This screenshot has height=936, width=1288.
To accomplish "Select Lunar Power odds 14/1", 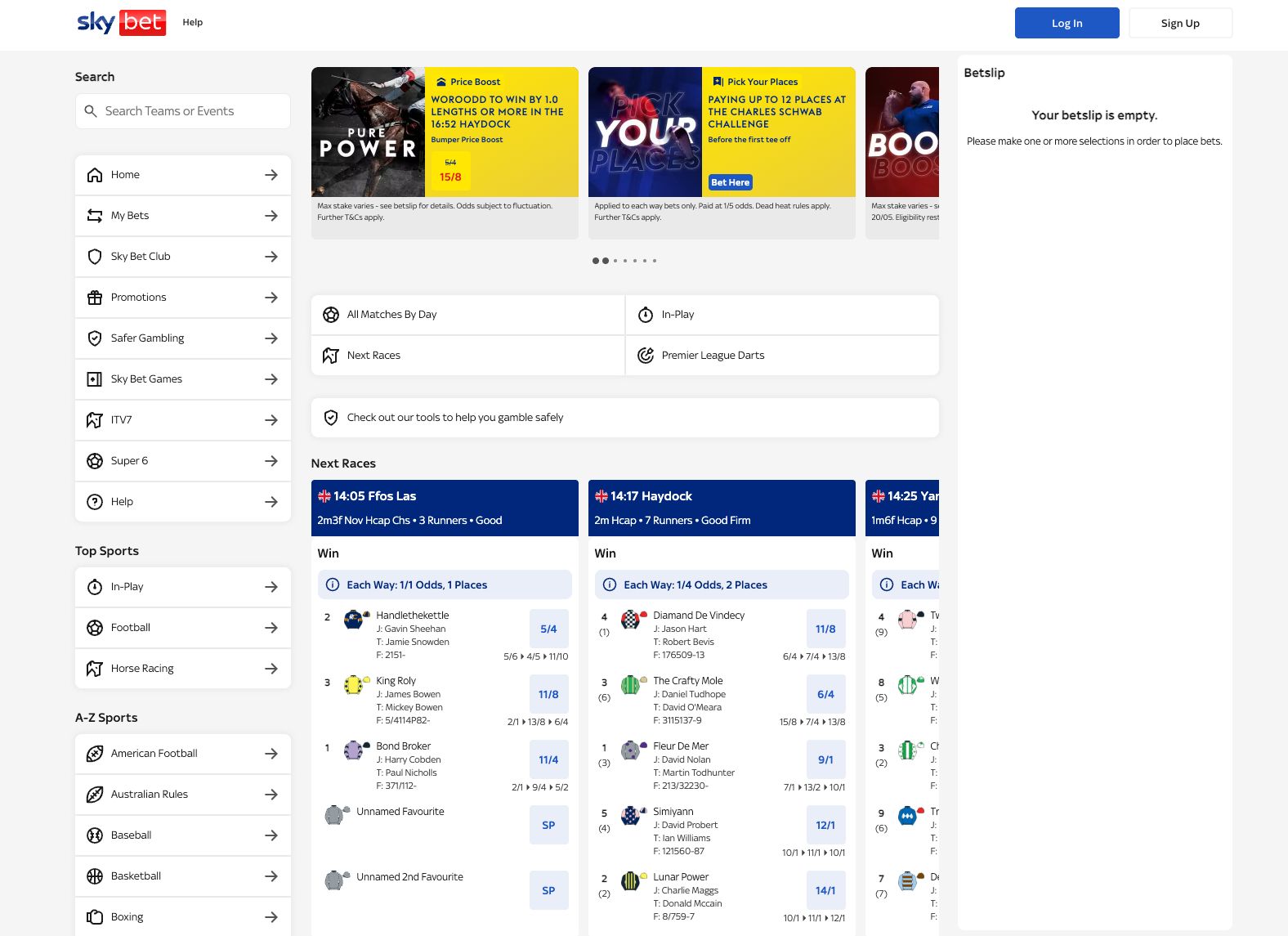I will click(x=825, y=890).
